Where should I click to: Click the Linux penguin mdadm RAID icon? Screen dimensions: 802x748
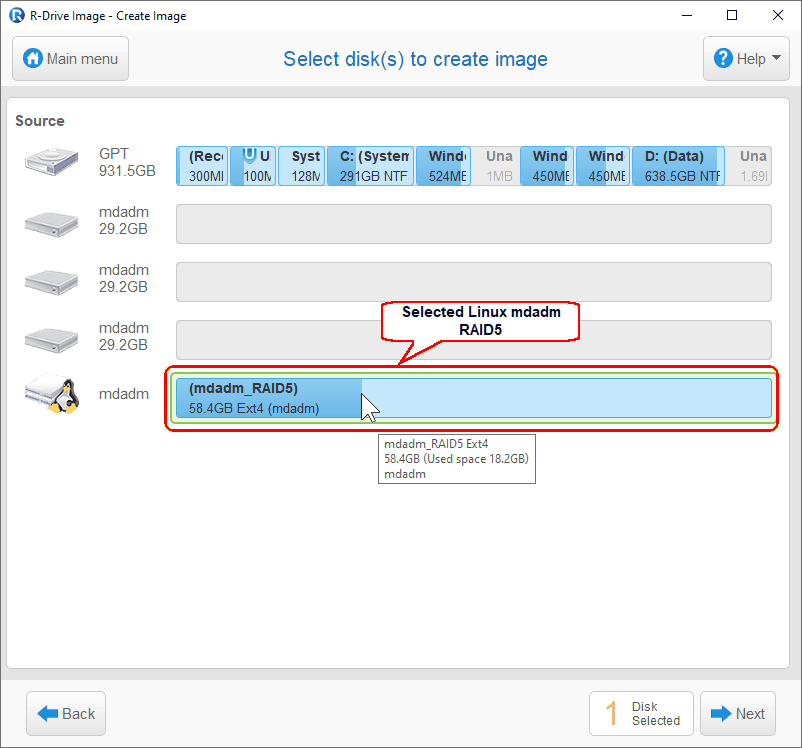pos(52,394)
